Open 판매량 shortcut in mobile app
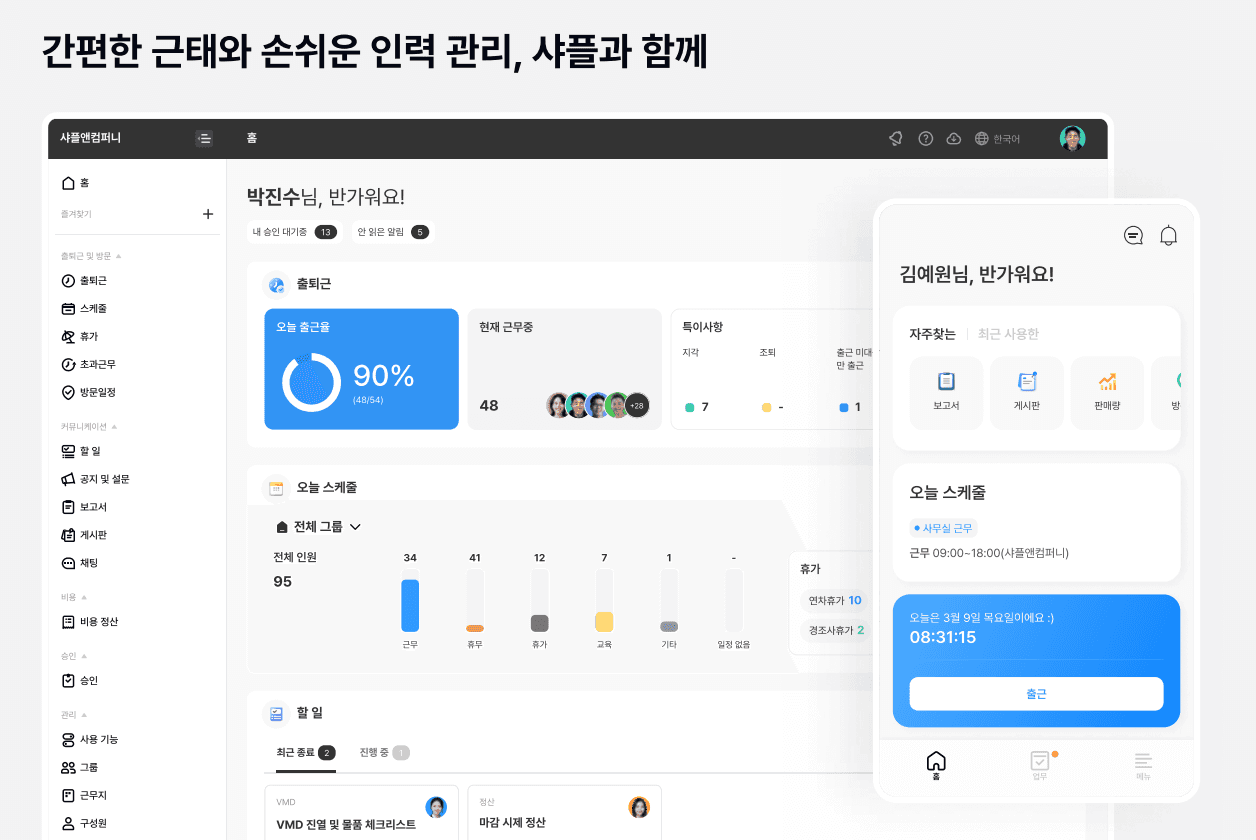This screenshot has height=840, width=1256. pyautogui.click(x=1107, y=393)
